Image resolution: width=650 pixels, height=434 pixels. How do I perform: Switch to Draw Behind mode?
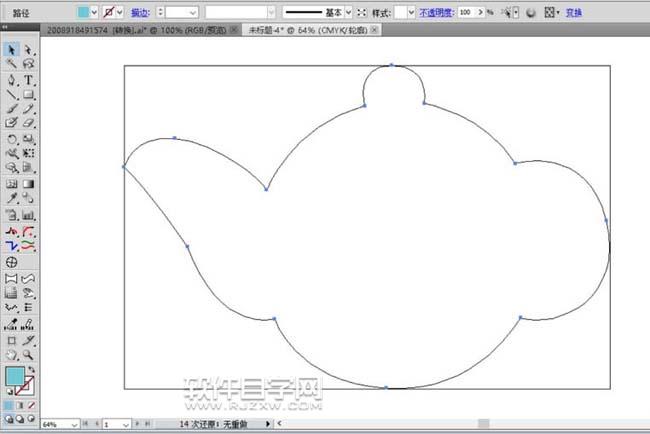point(19,419)
